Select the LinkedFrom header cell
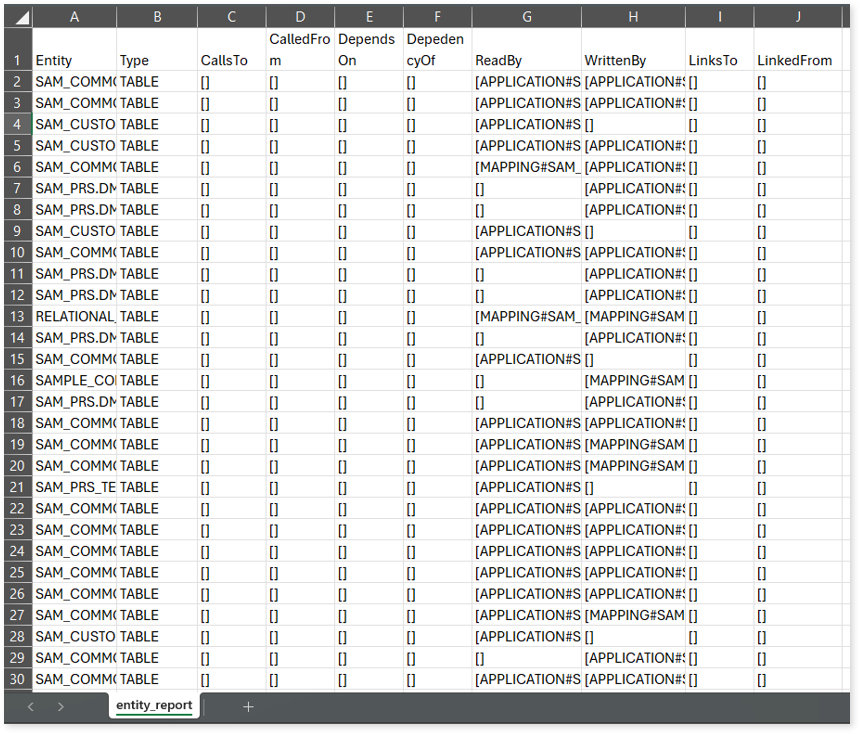860x734 pixels. pyautogui.click(x=797, y=60)
